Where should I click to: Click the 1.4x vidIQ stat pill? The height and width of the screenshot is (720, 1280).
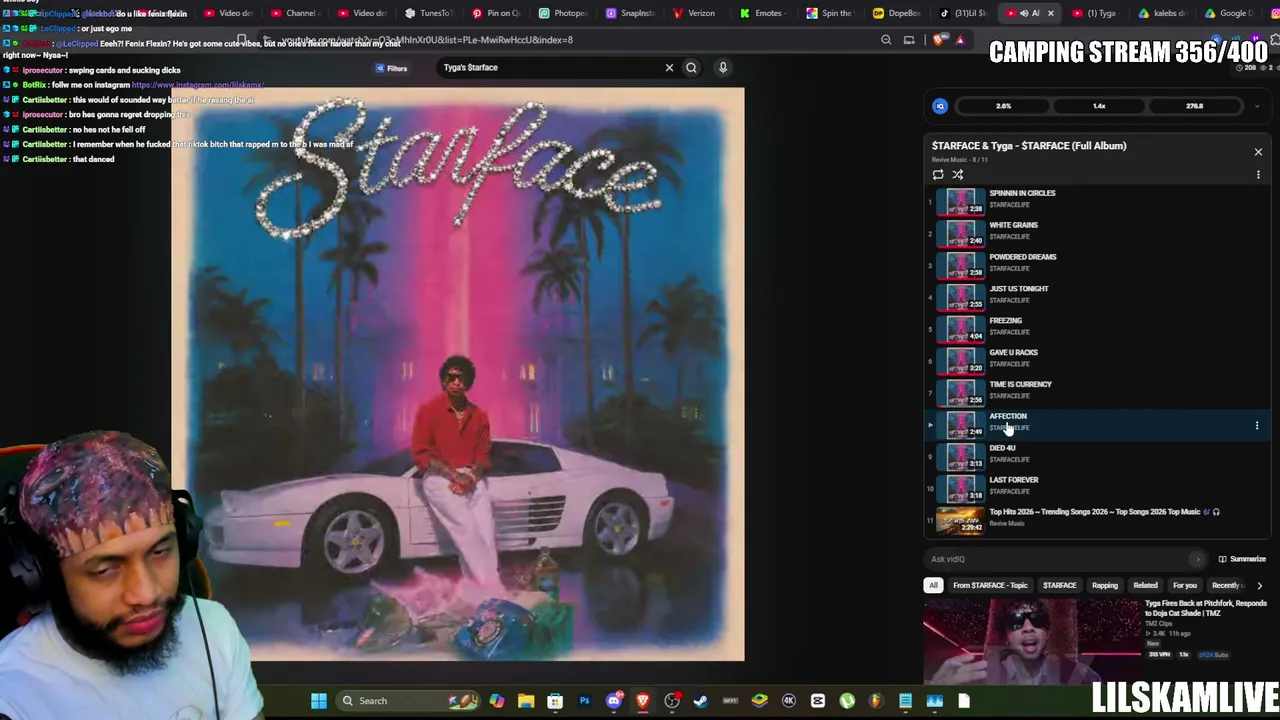point(1099,106)
